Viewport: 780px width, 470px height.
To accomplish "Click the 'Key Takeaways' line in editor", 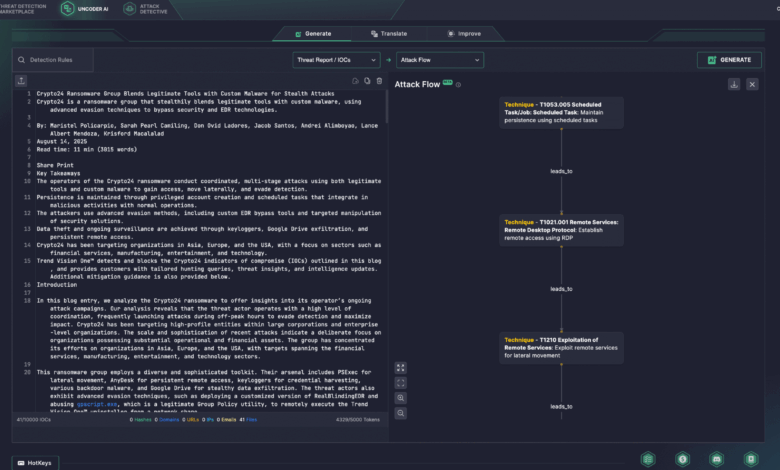I will (58, 173).
